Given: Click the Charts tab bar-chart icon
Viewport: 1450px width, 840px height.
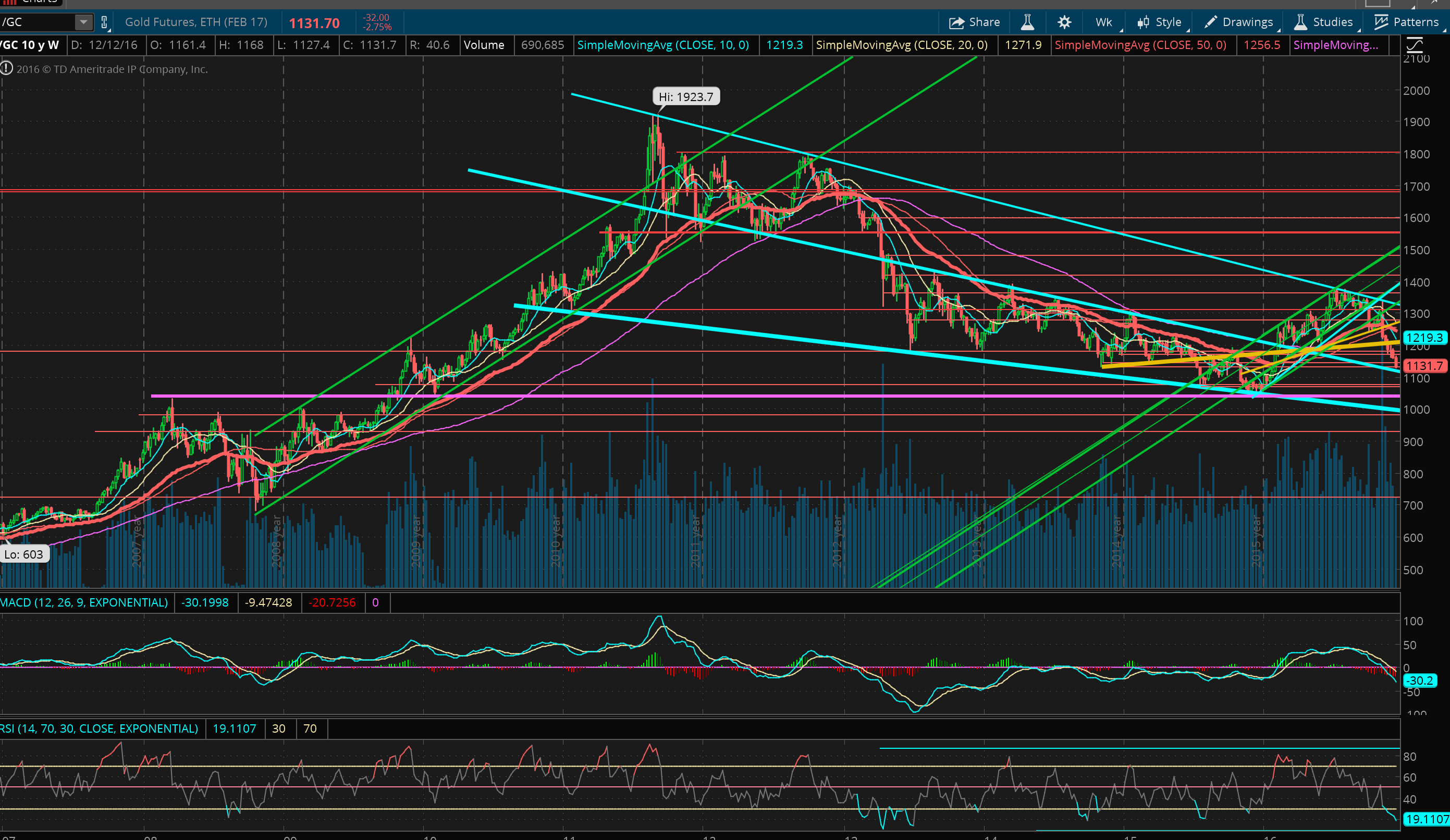Looking at the screenshot, I should (10, 2).
